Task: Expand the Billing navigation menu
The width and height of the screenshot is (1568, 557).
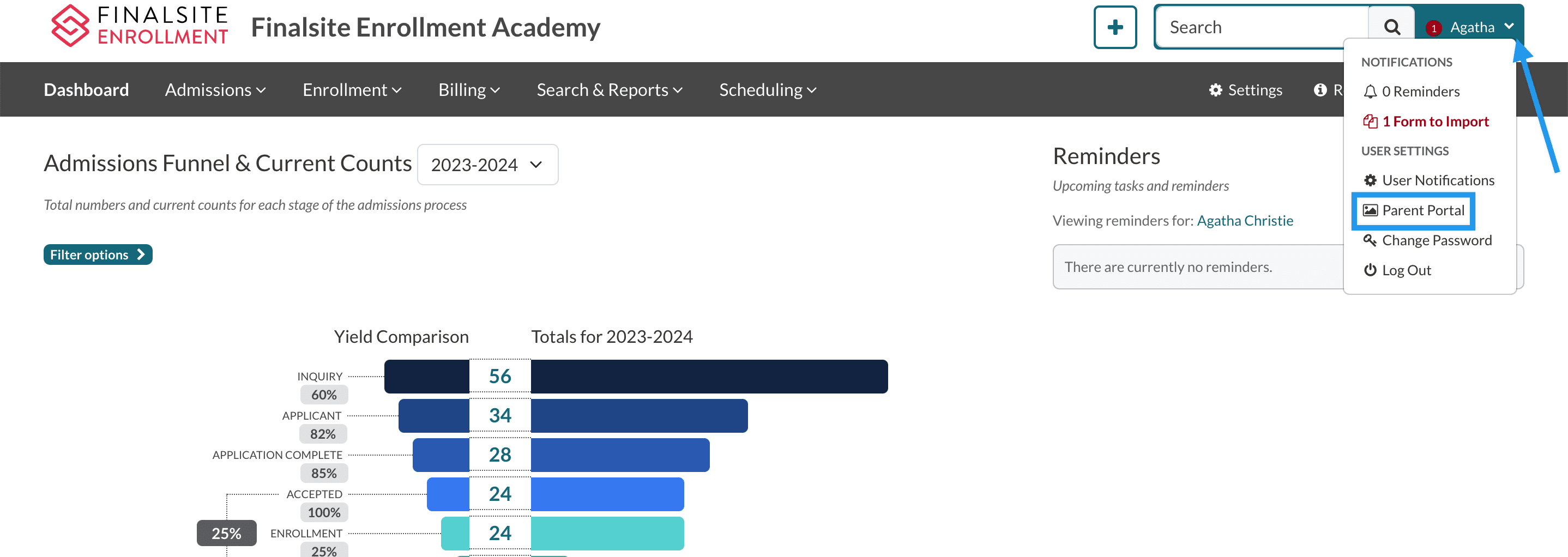Action: (x=469, y=90)
